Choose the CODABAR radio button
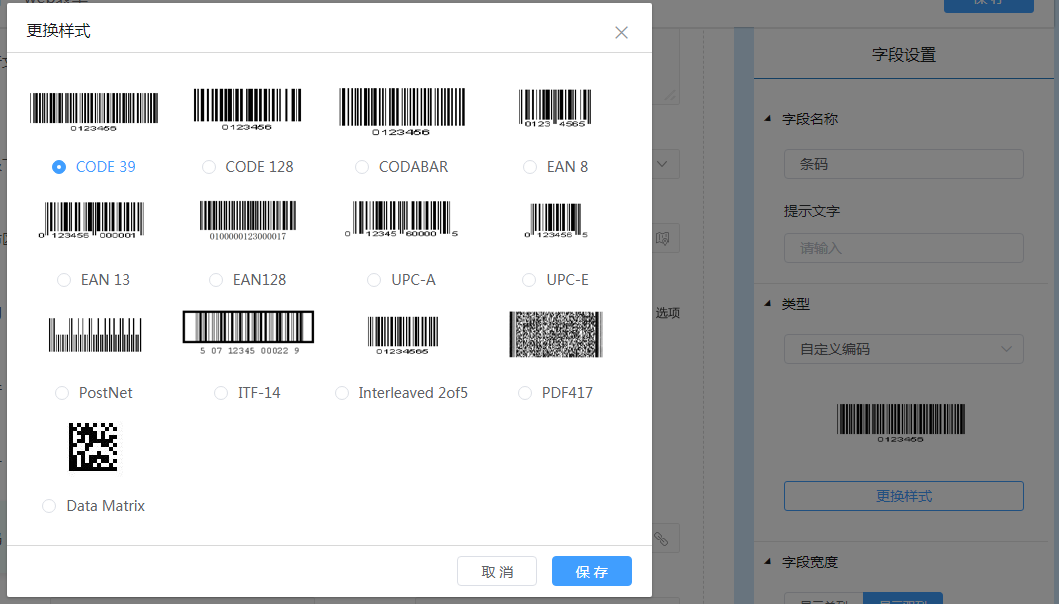 [x=362, y=167]
